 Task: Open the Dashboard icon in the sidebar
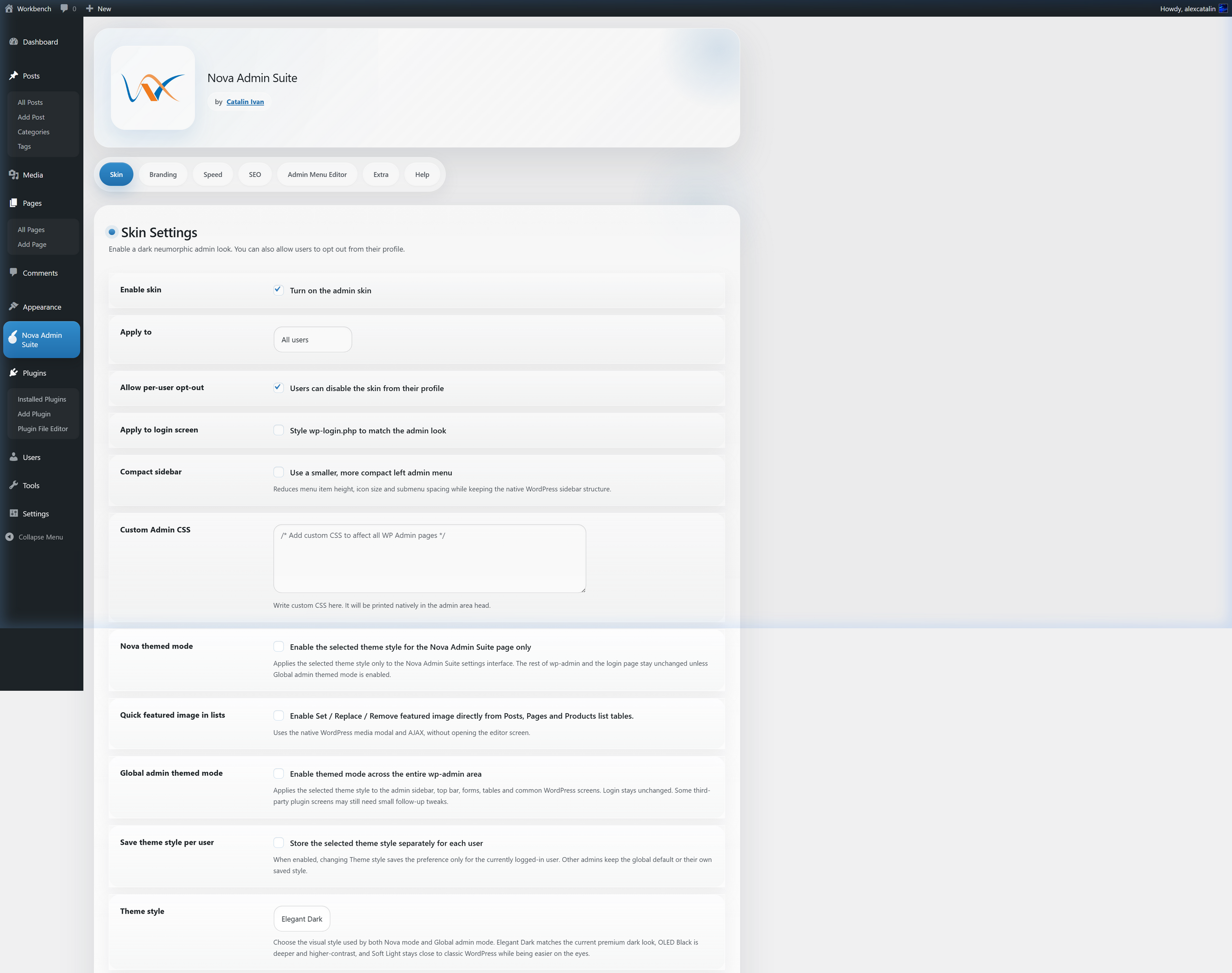(14, 42)
